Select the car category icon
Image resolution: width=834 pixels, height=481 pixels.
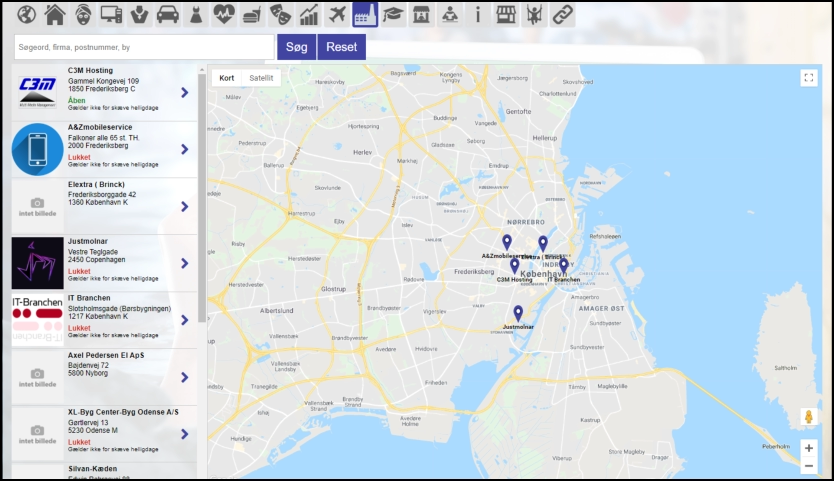tap(168, 14)
